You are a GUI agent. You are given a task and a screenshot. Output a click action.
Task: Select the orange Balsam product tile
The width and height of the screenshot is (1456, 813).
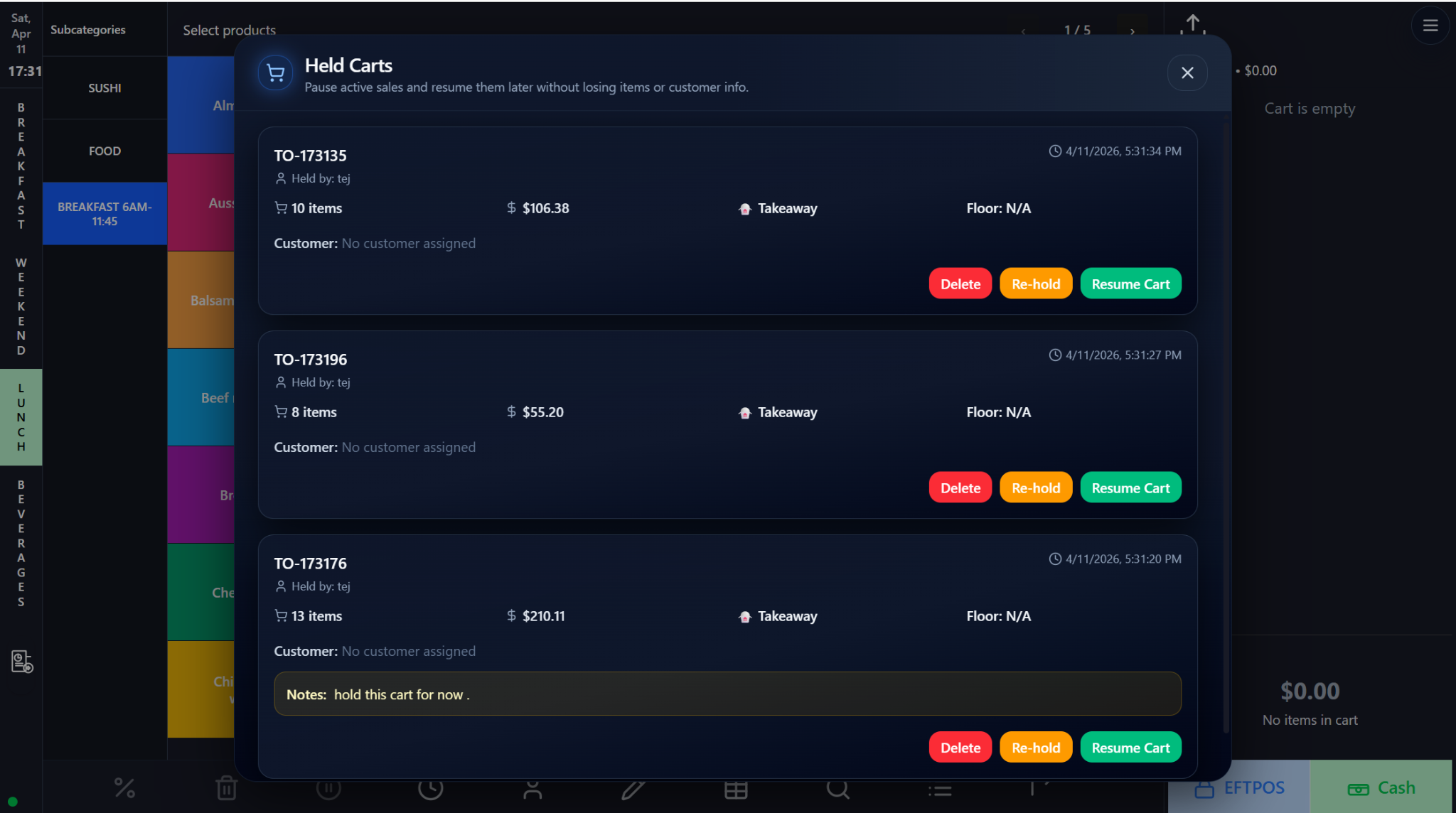[x=201, y=300]
